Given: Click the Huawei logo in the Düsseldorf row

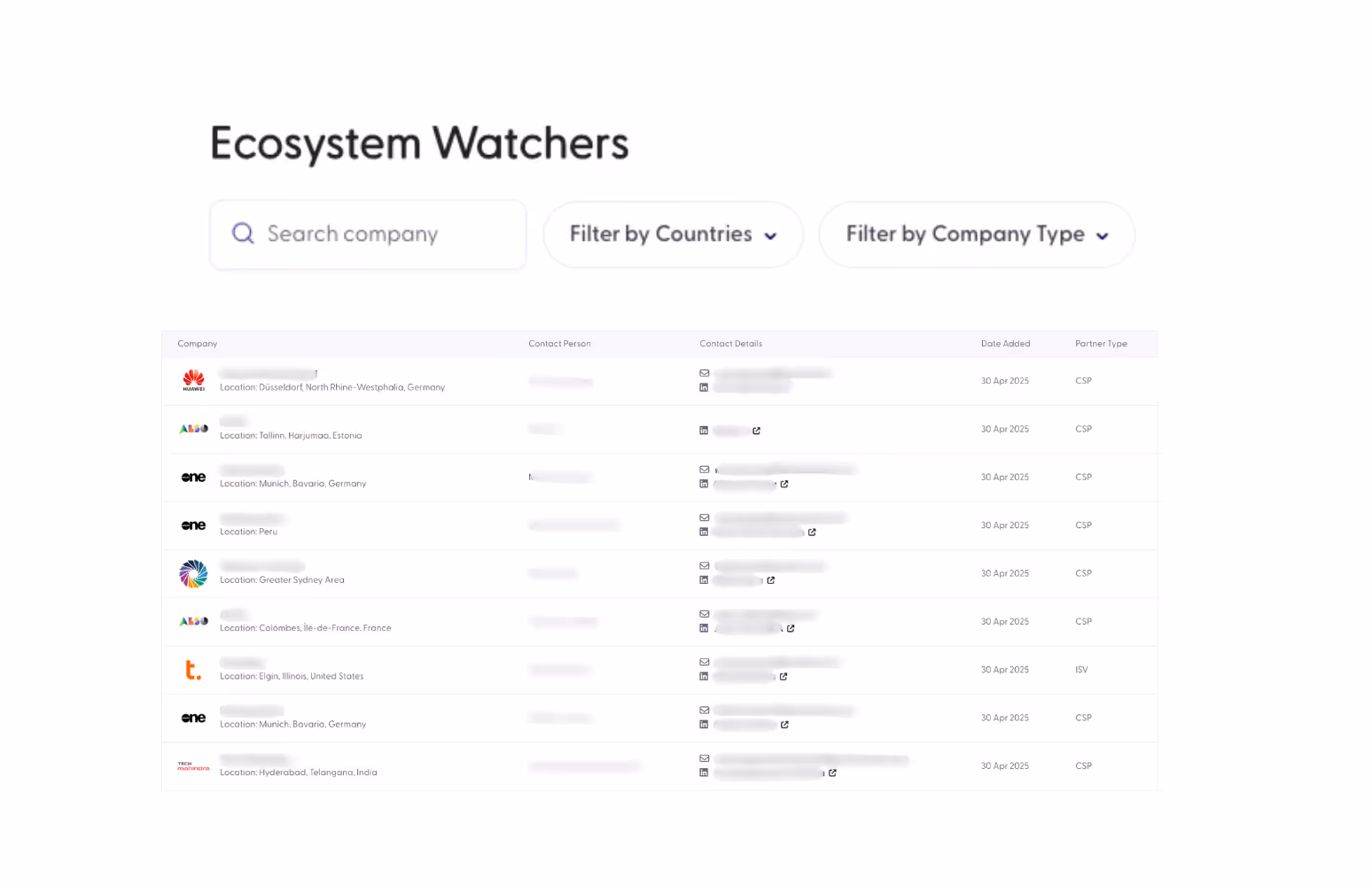Looking at the screenshot, I should (x=193, y=381).
